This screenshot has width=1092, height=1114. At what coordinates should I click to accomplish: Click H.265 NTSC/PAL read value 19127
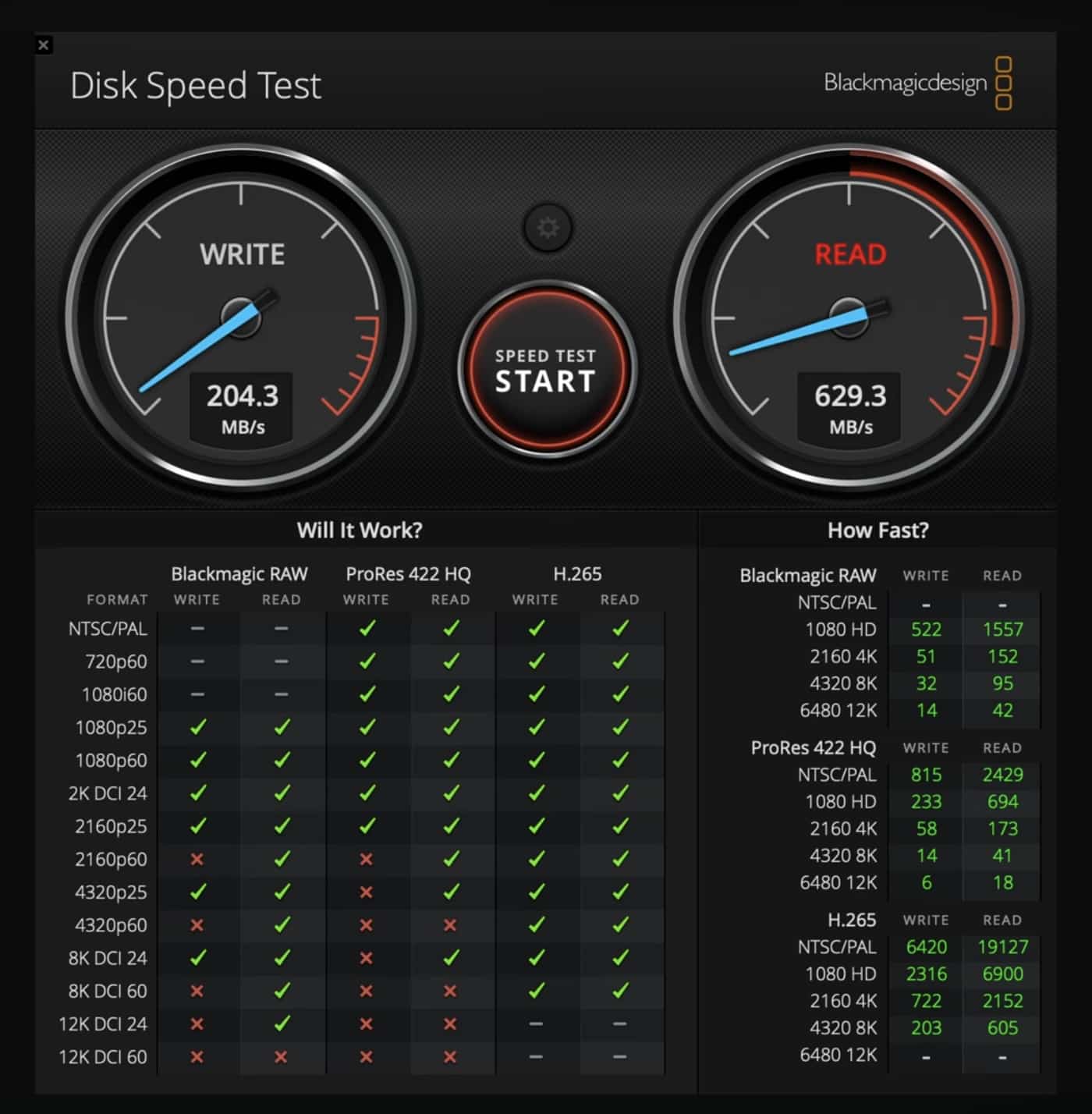click(1002, 947)
